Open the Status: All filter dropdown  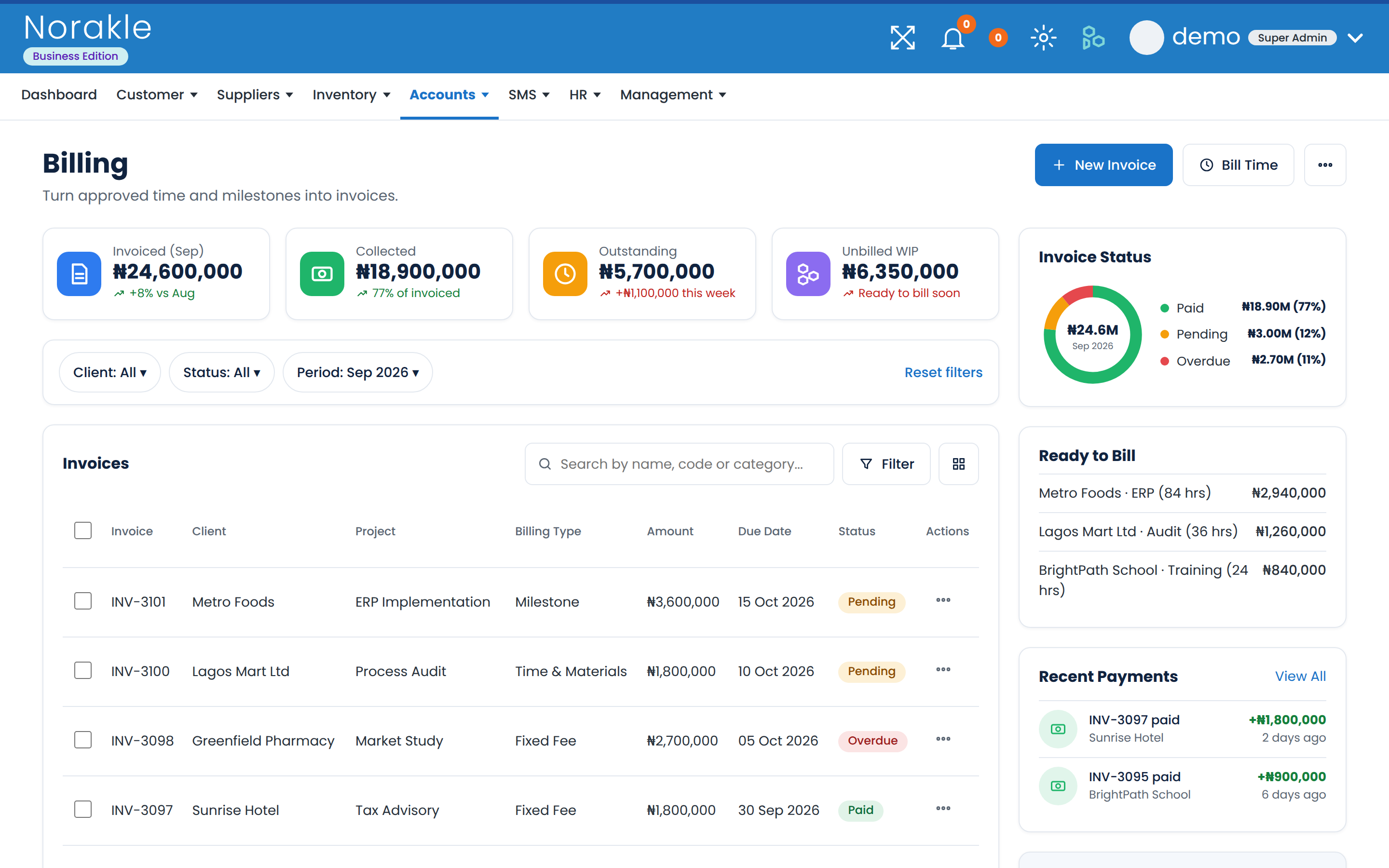[221, 373]
